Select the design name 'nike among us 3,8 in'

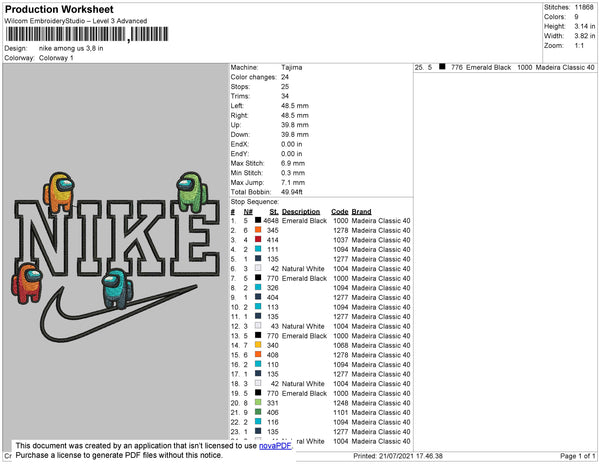(71, 48)
